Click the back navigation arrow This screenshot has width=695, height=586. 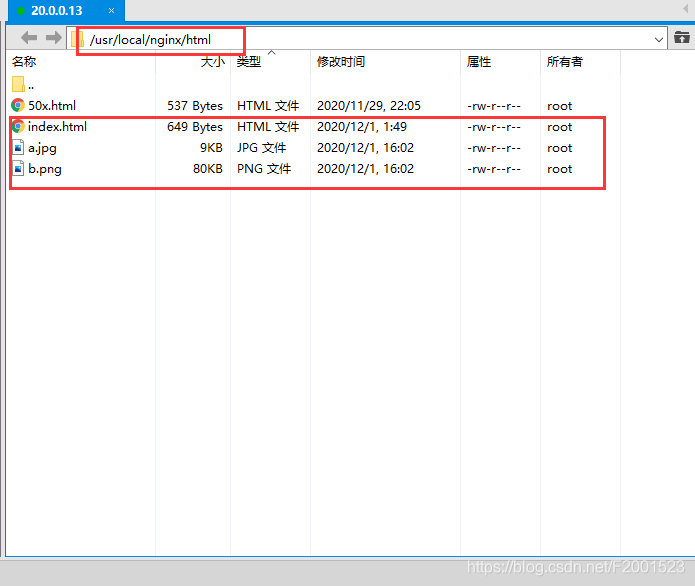pos(29,38)
